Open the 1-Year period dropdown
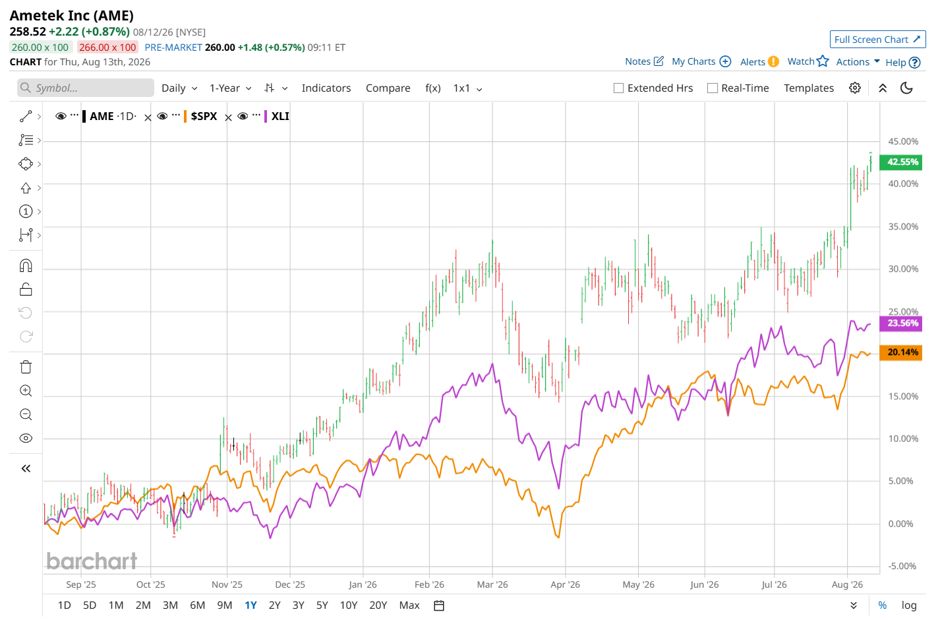This screenshot has width=940, height=620. 230,88
